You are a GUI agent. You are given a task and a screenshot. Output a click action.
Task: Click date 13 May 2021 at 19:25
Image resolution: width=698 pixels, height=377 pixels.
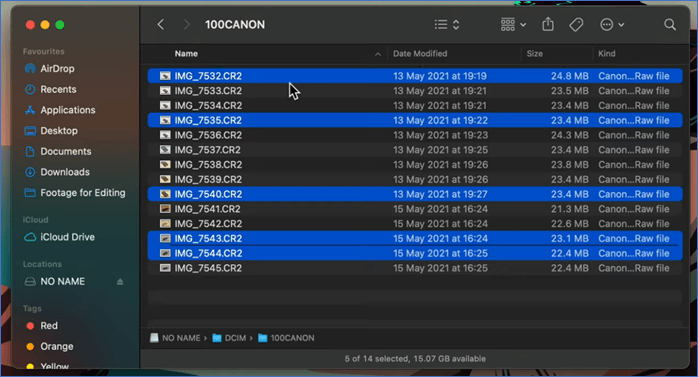440,150
